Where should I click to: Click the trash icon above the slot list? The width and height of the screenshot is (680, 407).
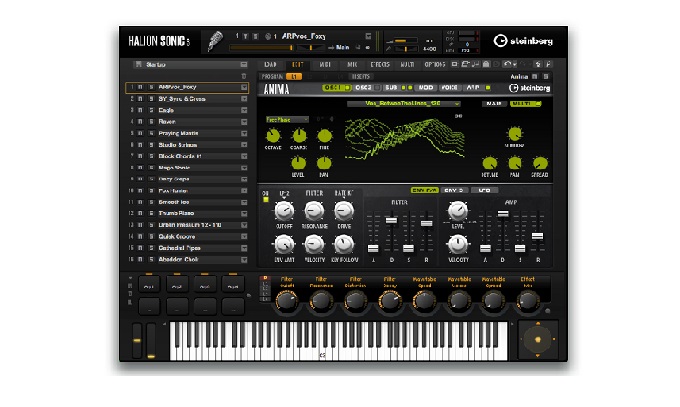tap(244, 76)
